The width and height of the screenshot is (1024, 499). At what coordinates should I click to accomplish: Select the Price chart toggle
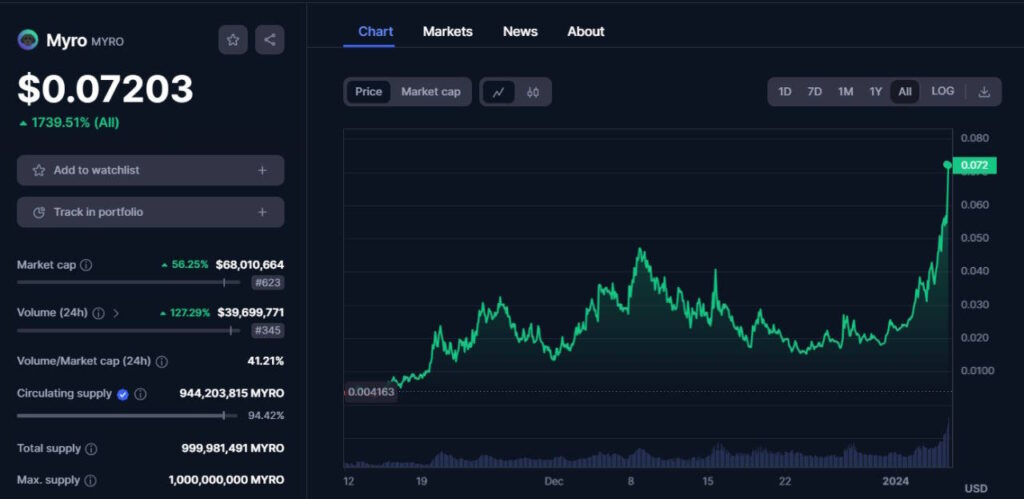pos(368,92)
